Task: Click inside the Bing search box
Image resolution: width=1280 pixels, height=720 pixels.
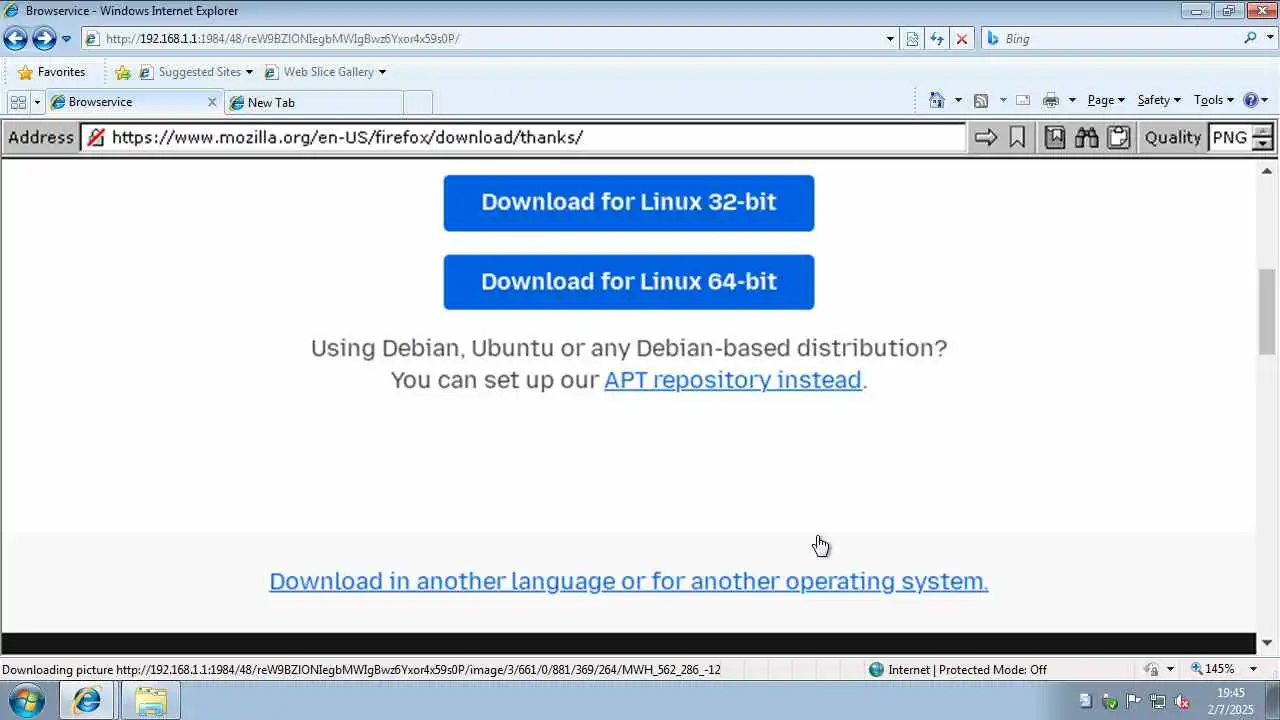Action: click(1120, 39)
